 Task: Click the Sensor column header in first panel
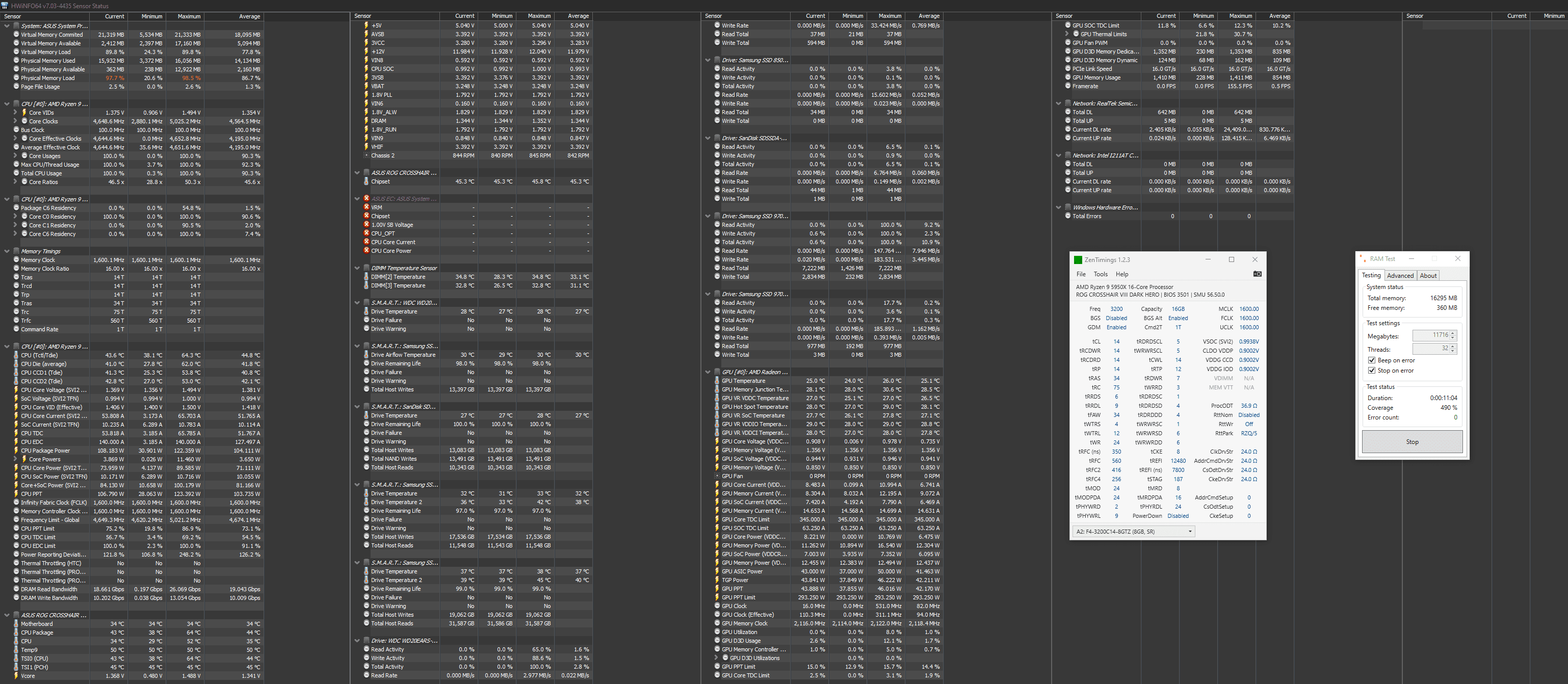(x=45, y=16)
